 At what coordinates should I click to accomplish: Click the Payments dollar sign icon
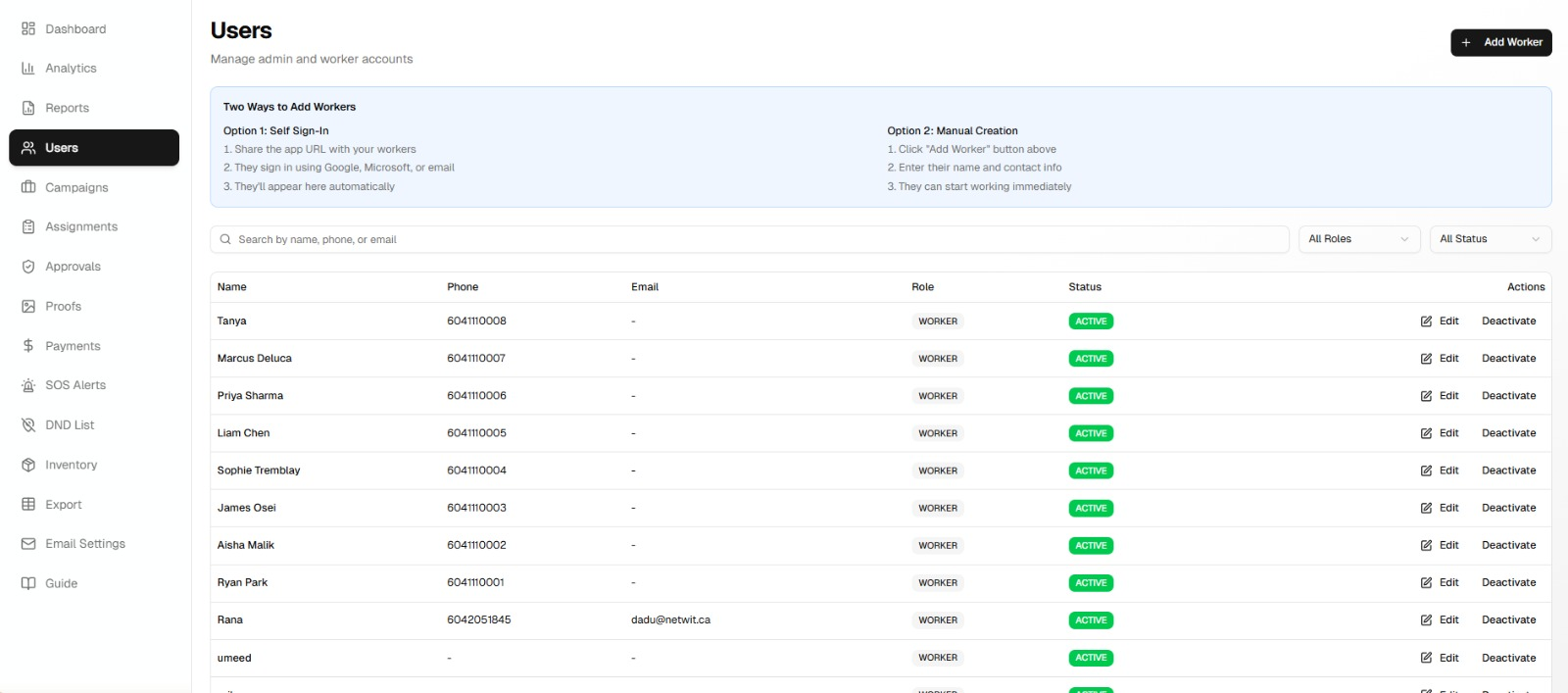28,346
